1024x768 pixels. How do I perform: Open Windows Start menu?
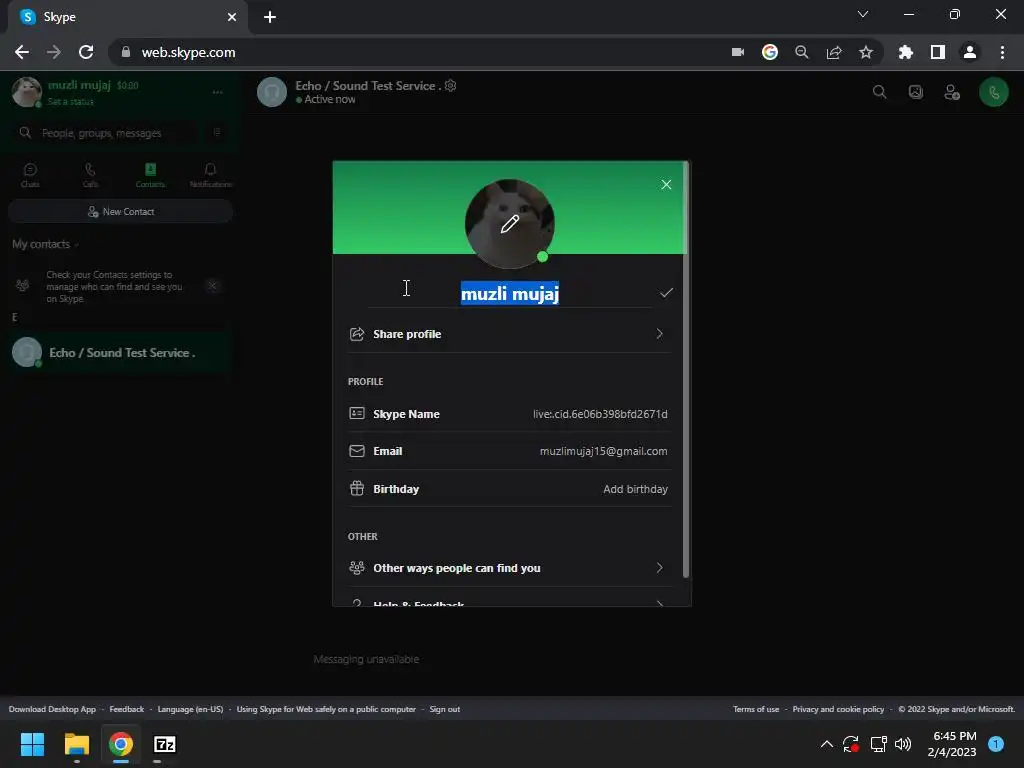pyautogui.click(x=32, y=744)
